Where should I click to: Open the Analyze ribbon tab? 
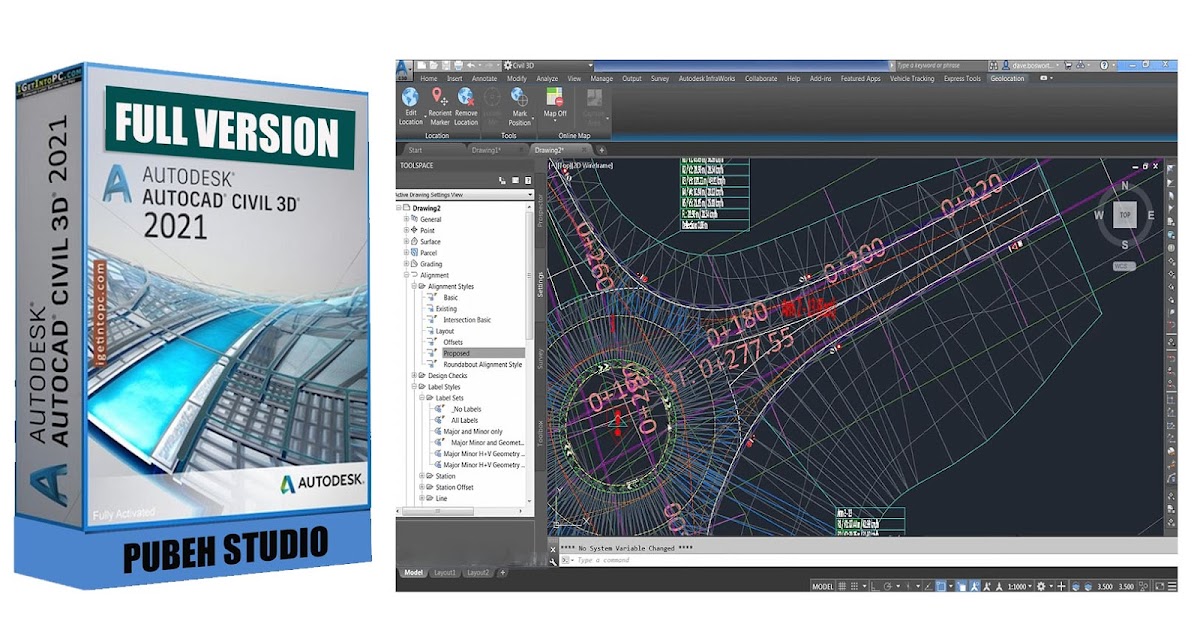(547, 78)
